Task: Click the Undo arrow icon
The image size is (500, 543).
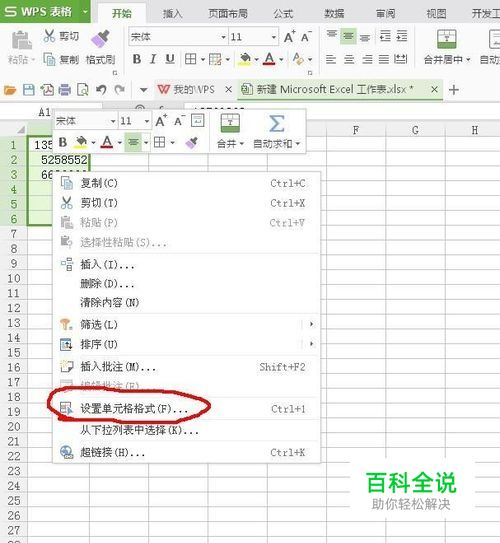Action: (101, 90)
